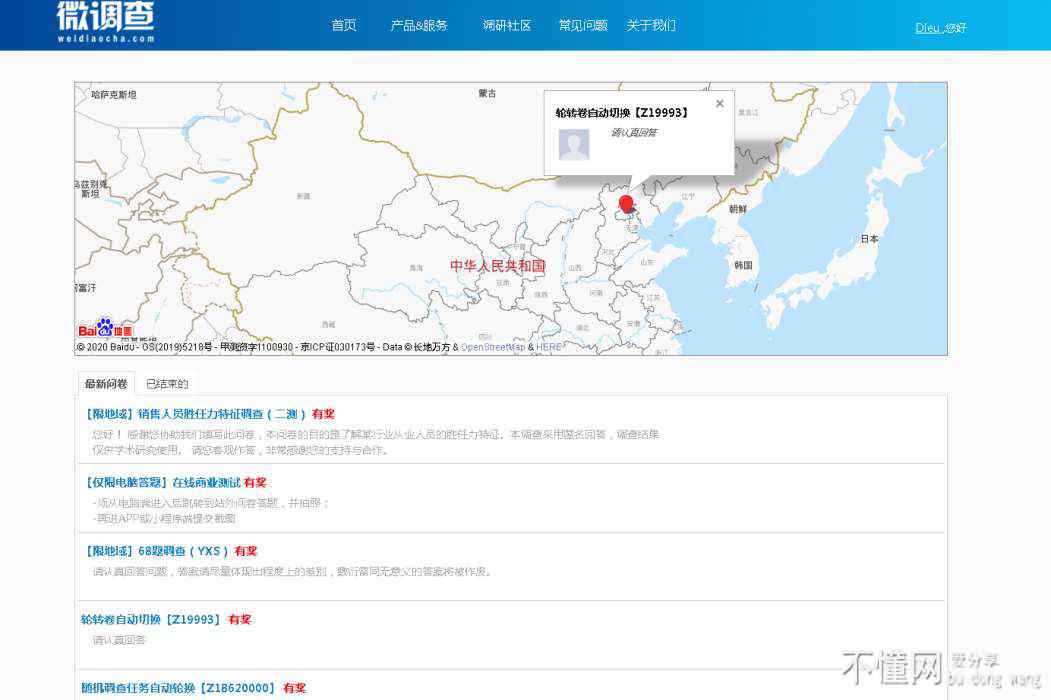Click 蒙古 label on the map
Screen dimensions: 1051x700
click(487, 93)
